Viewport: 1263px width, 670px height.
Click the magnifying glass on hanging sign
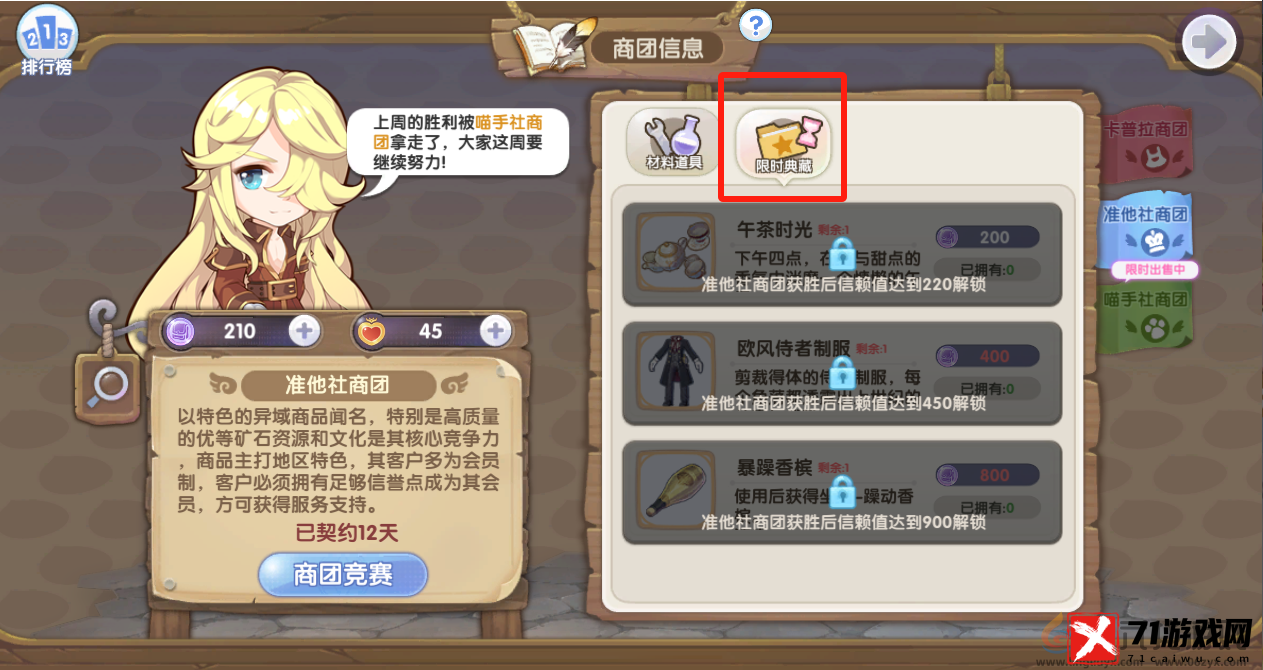[x=108, y=384]
